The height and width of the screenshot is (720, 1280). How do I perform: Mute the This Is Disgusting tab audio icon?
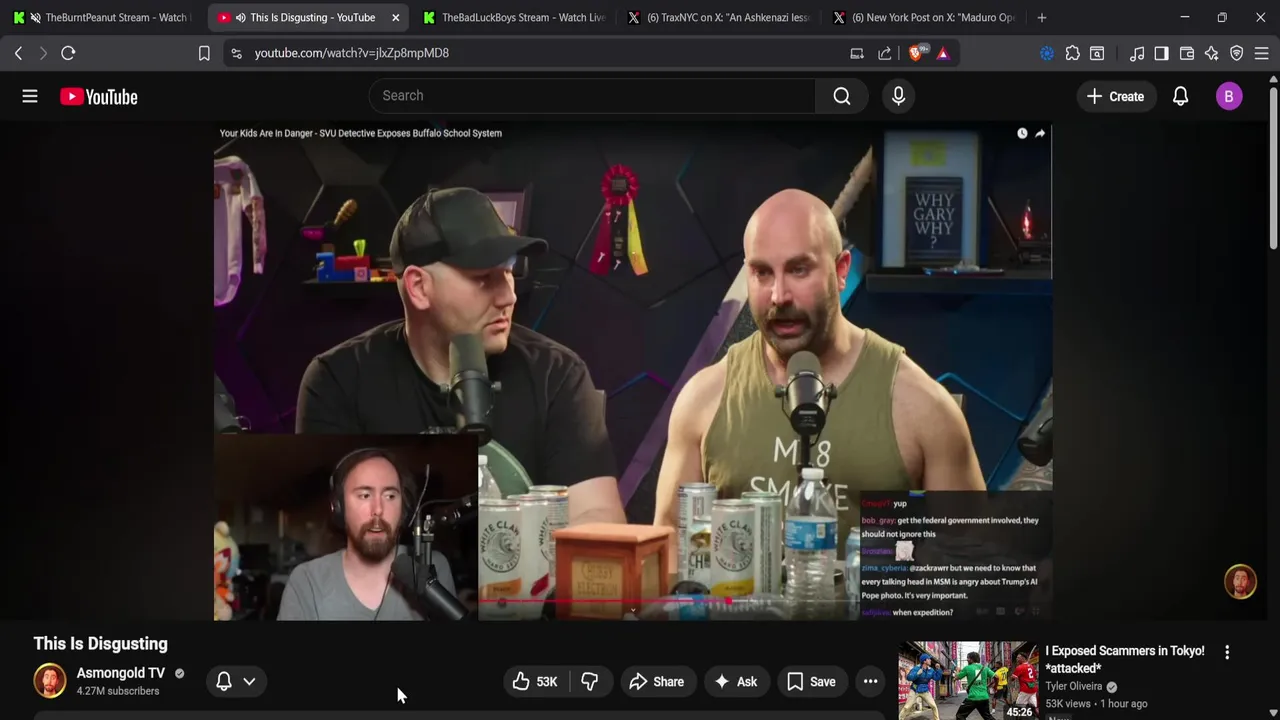(240, 18)
